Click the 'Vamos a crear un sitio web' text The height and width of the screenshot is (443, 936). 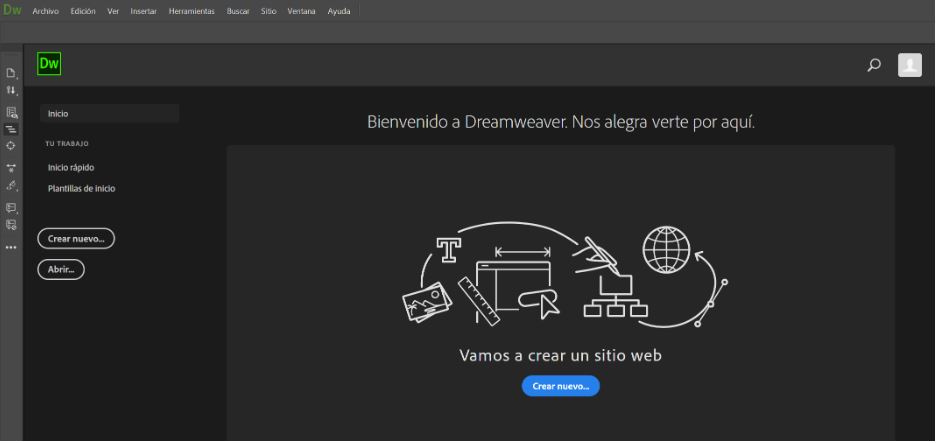(561, 355)
